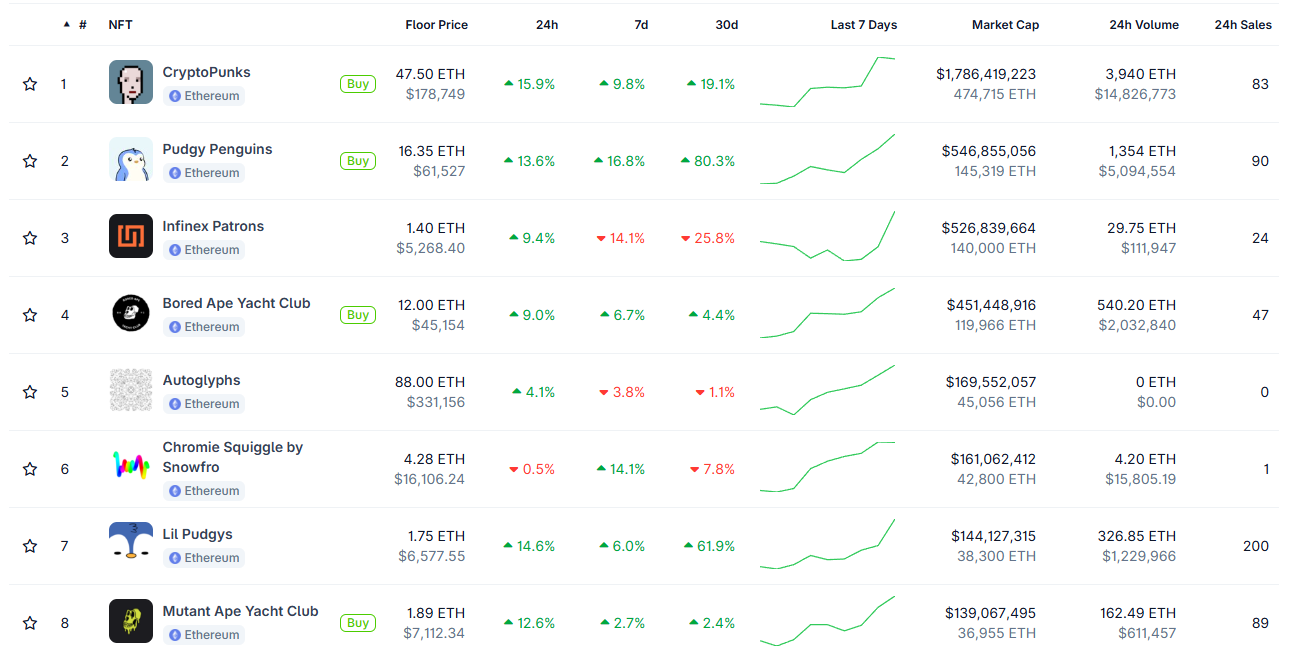Click the Lil Pudgys avatar icon

point(130,544)
